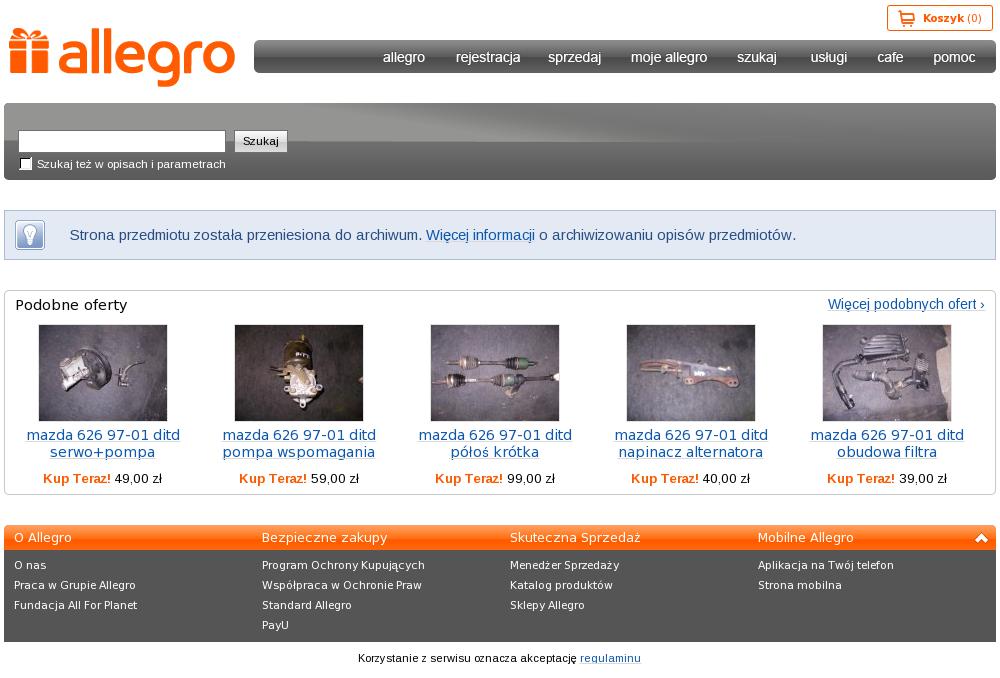Open szukaj in the top navigation
The image size is (1000, 678).
756,57
